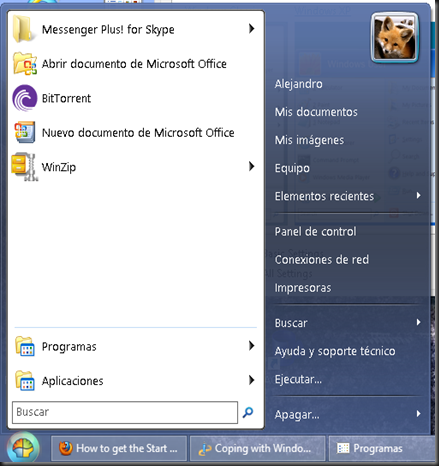Click the Programas taskbar window icon
Image resolution: width=439 pixels, height=466 pixels.
[343, 448]
